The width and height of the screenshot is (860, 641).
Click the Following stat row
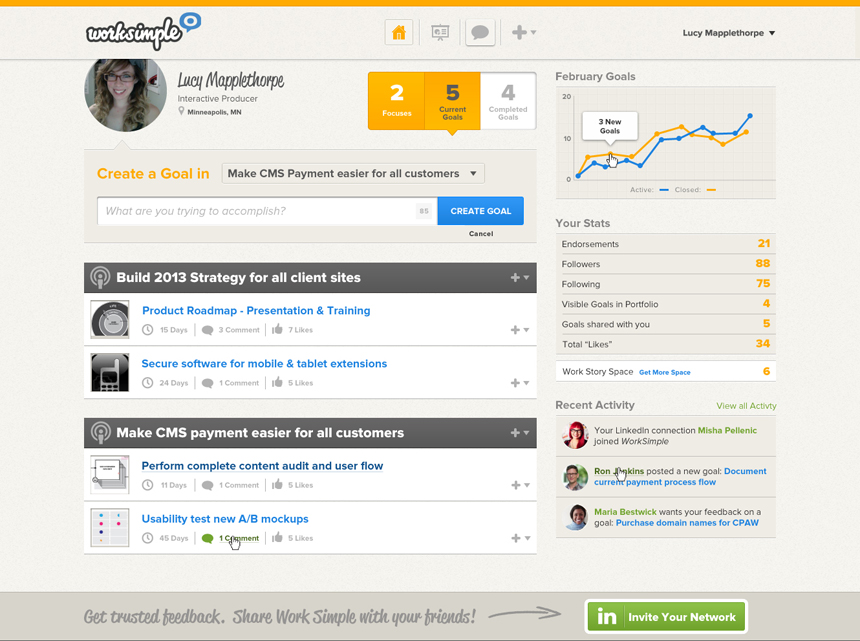tap(666, 284)
